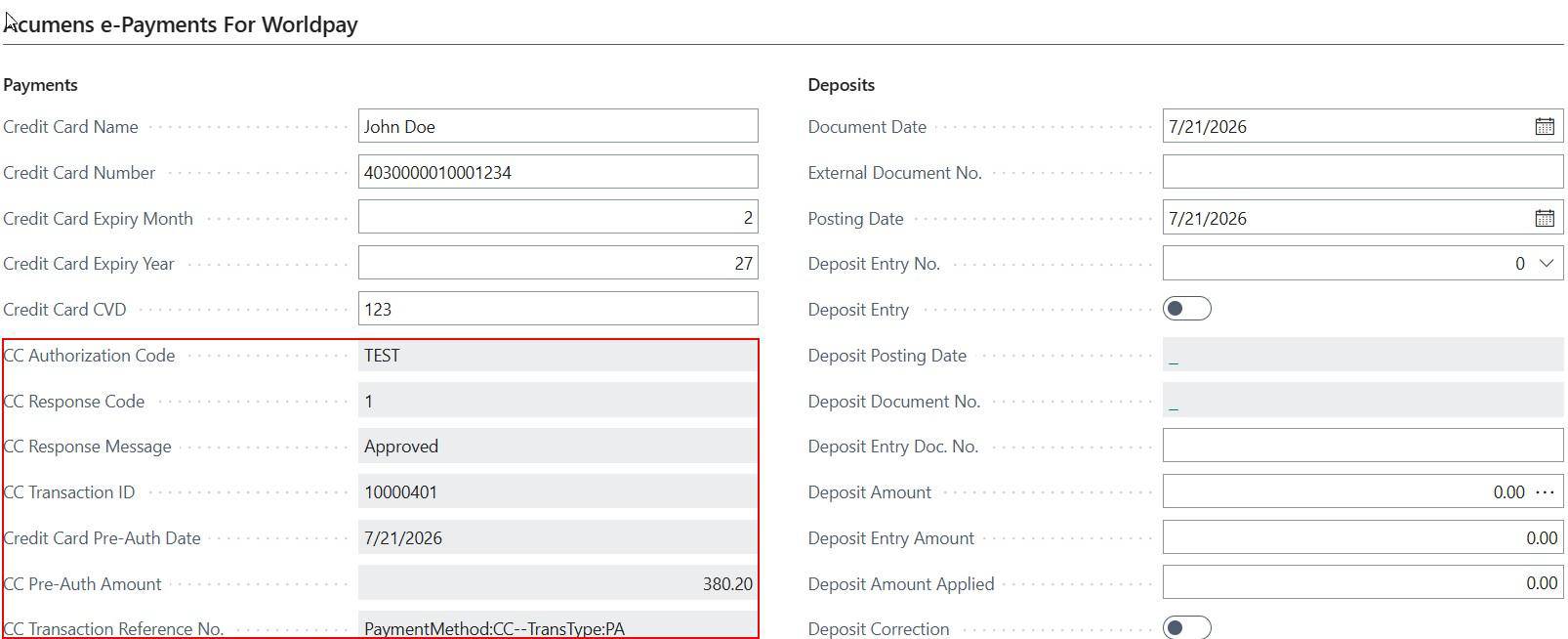Click the Deposit Document No. value
The height and width of the screenshot is (639, 1568).
1362,401
